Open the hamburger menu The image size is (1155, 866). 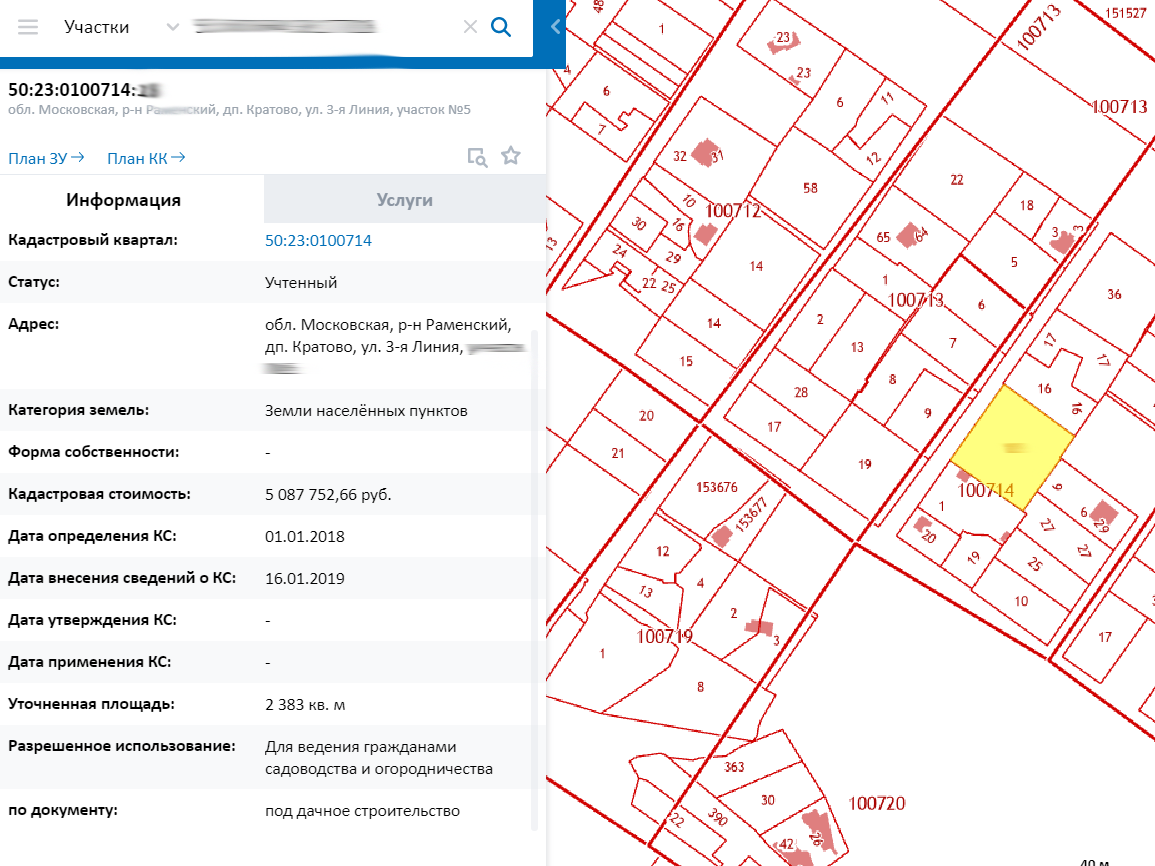pos(27,27)
